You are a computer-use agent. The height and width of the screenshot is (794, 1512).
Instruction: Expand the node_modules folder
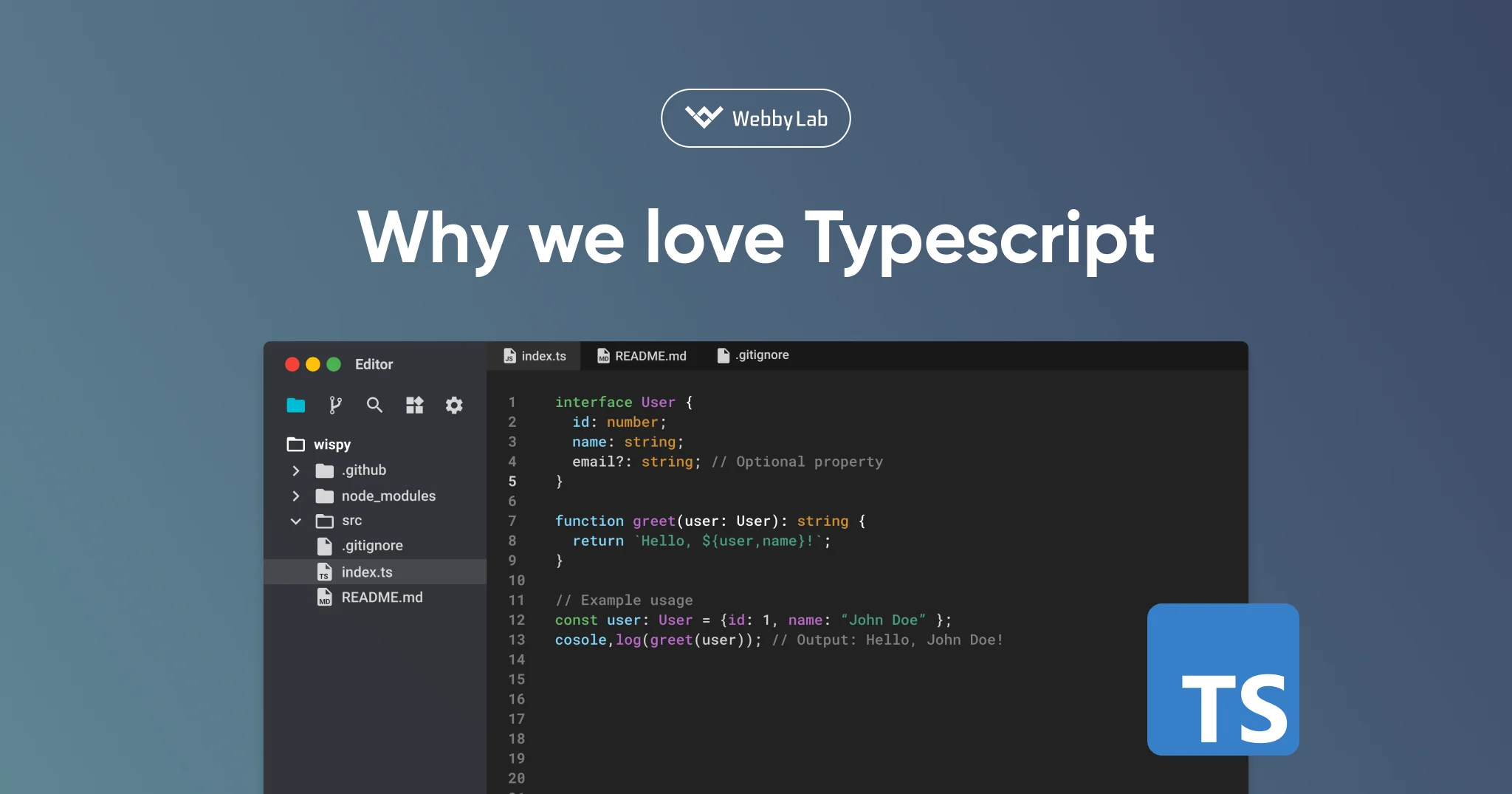tap(296, 496)
